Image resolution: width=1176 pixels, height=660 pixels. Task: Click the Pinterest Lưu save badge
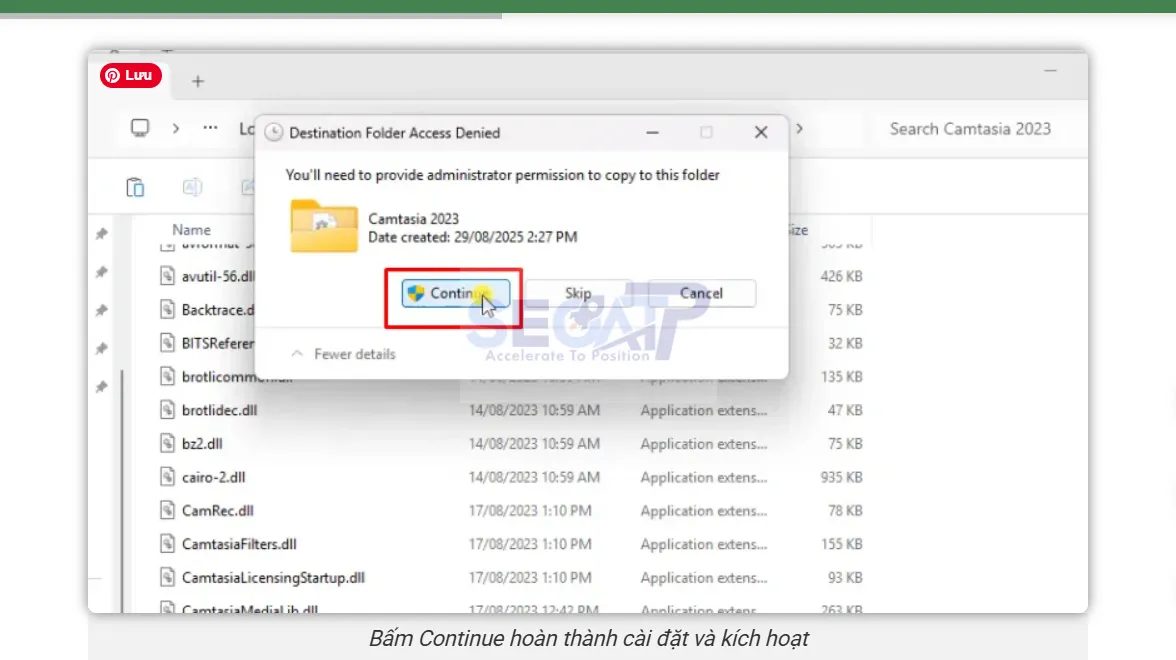click(129, 75)
